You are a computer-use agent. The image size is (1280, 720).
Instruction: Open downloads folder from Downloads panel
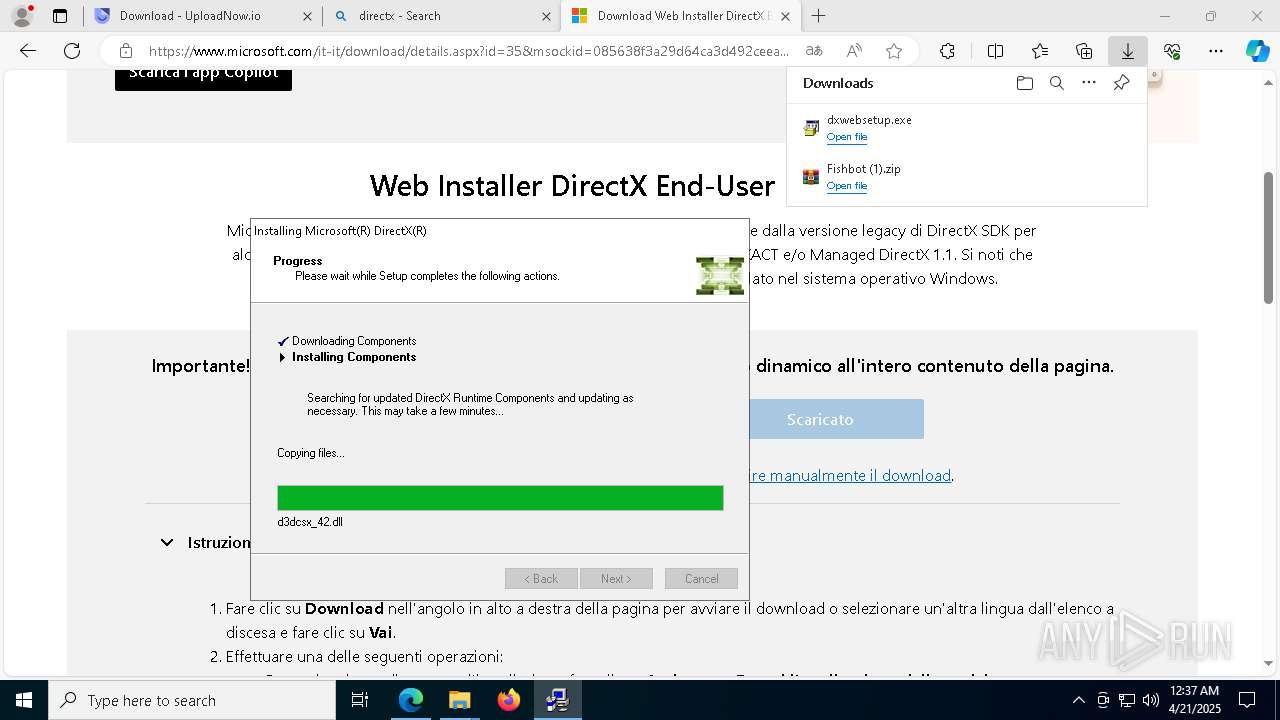1024,83
